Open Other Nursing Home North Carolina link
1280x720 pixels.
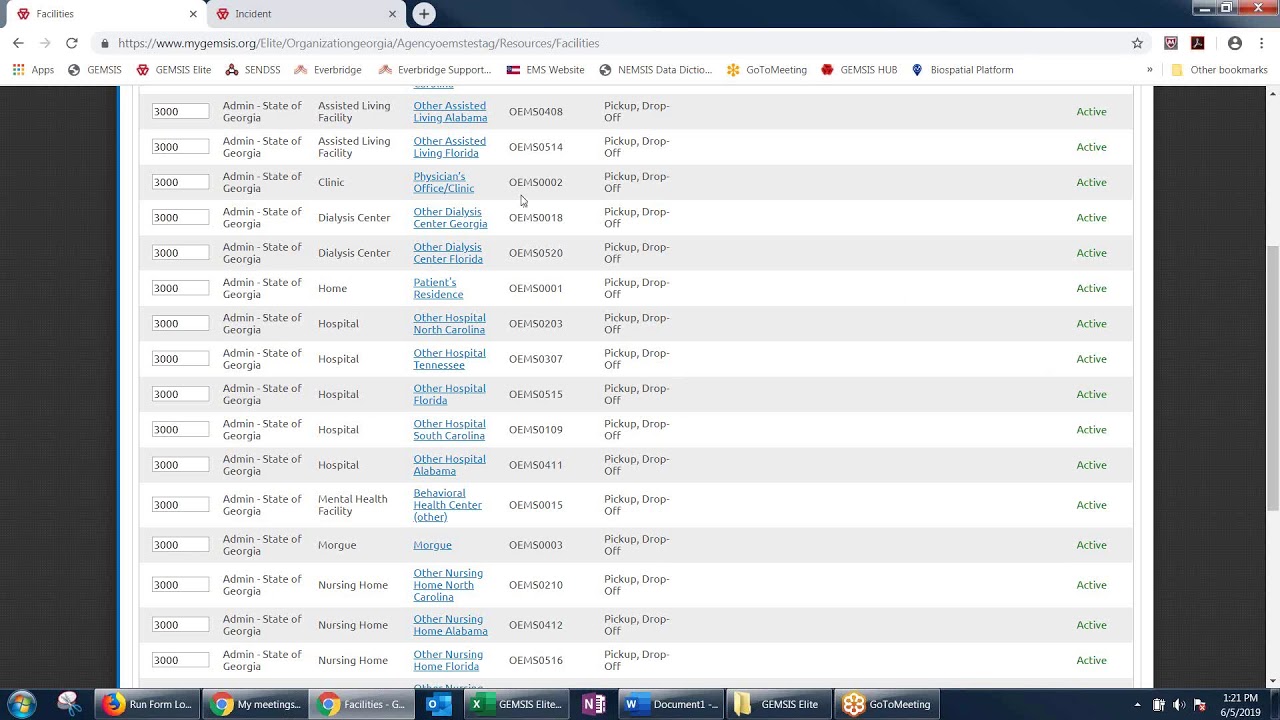click(x=448, y=585)
